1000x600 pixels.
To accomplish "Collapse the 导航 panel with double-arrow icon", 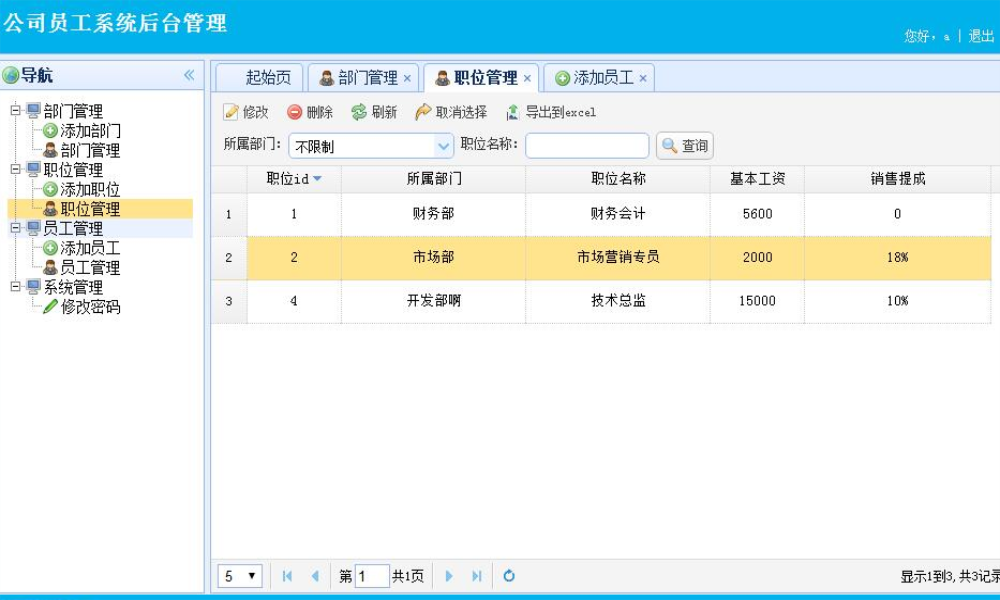I will point(189,75).
